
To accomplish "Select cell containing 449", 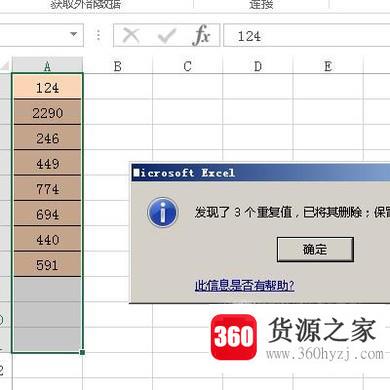I will click(x=47, y=163).
